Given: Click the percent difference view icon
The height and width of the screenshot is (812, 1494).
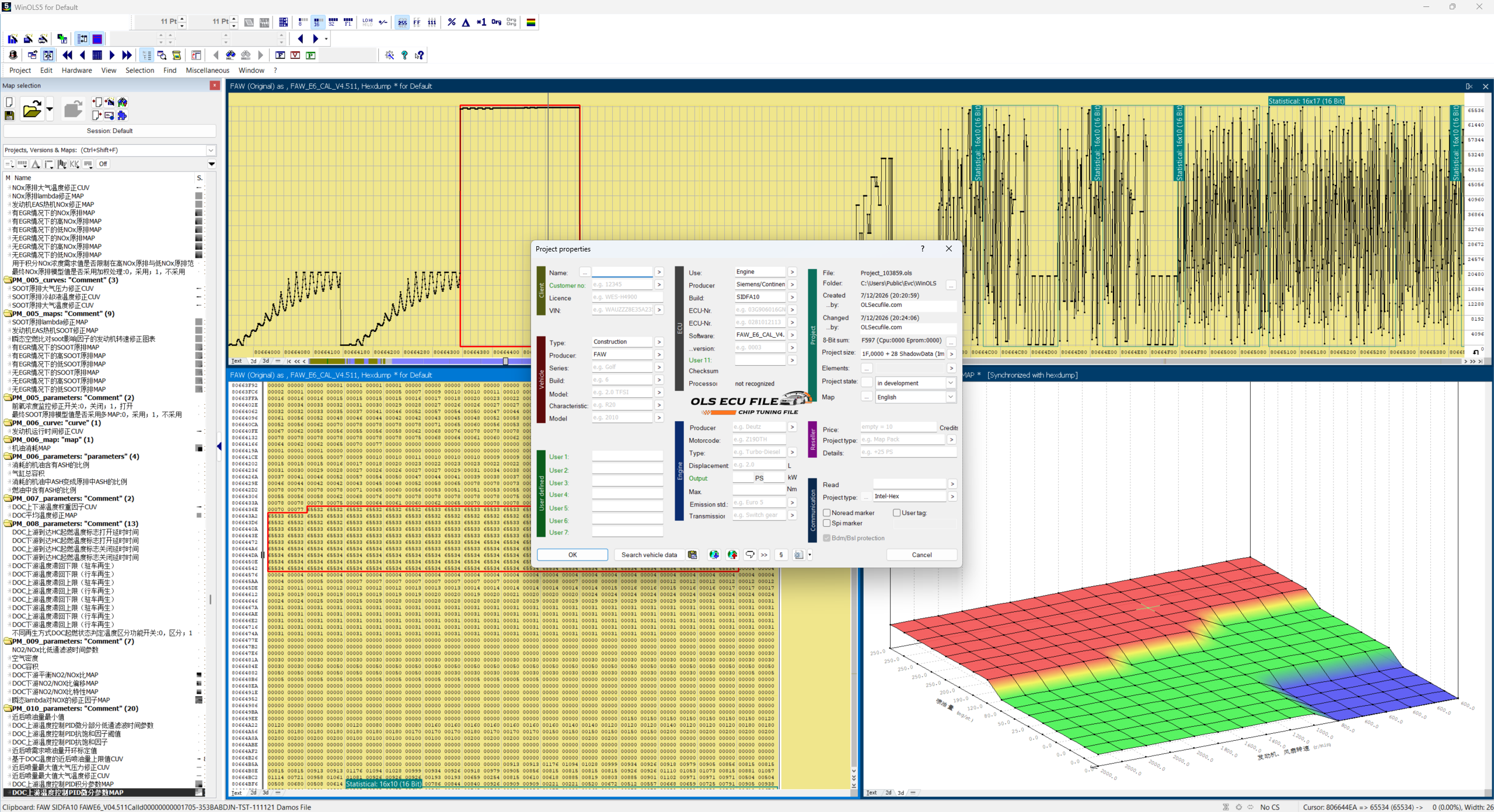Looking at the screenshot, I should pos(451,22).
